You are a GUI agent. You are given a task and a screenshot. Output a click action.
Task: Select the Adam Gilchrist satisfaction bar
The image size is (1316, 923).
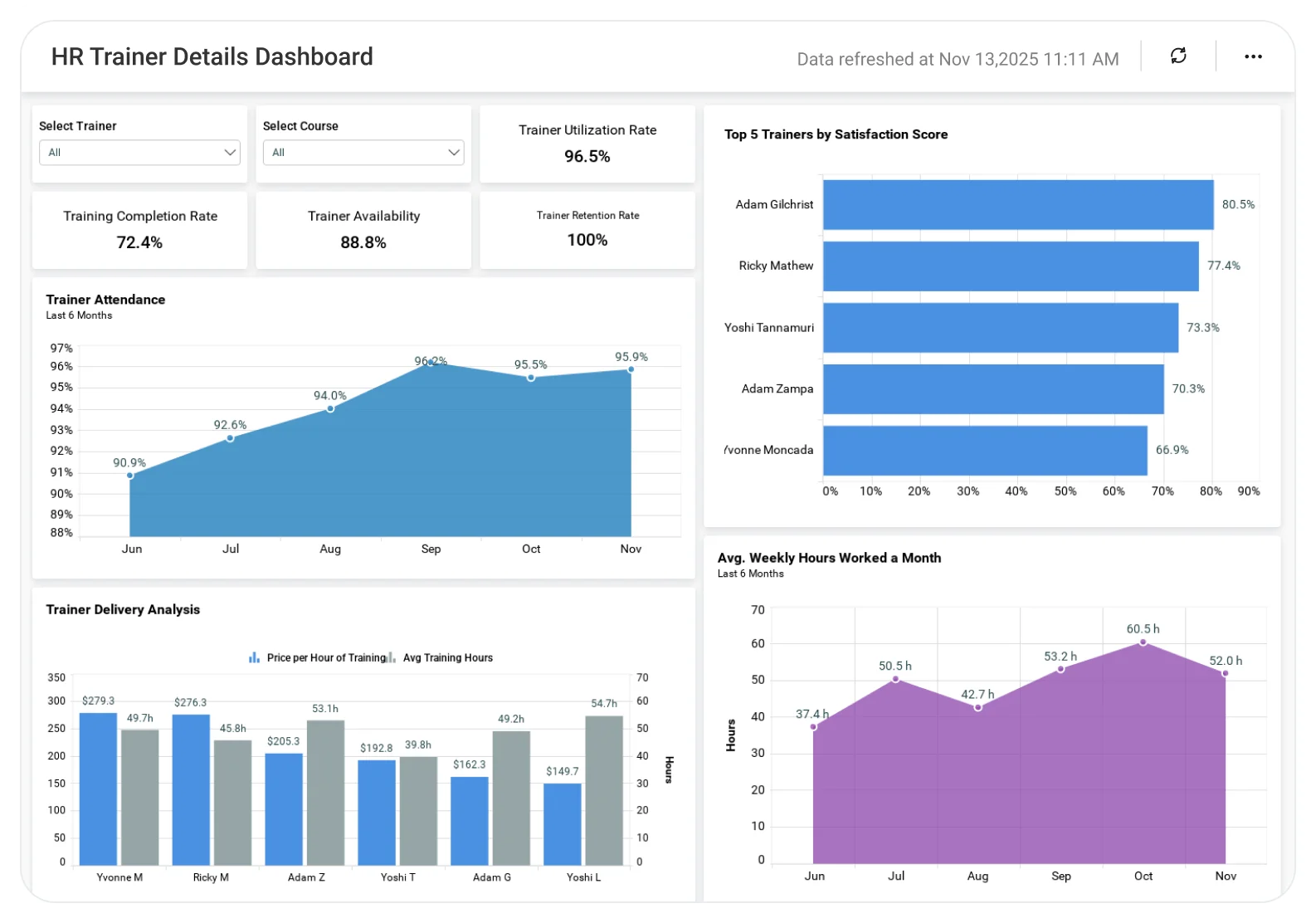(x=1018, y=205)
